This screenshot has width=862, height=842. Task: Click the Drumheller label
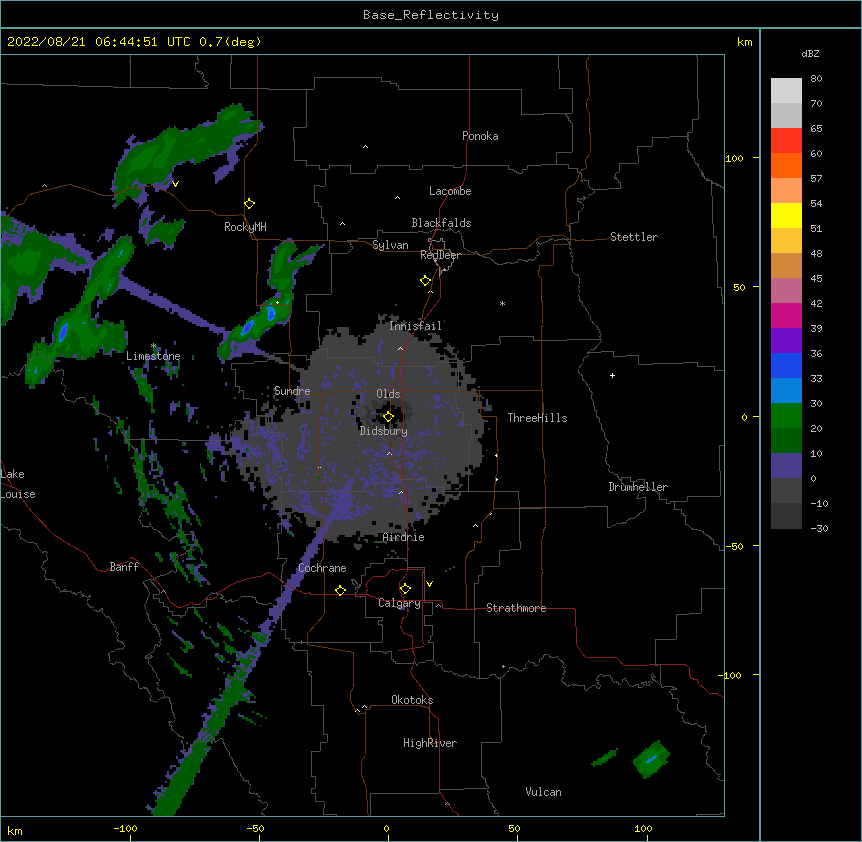point(638,487)
